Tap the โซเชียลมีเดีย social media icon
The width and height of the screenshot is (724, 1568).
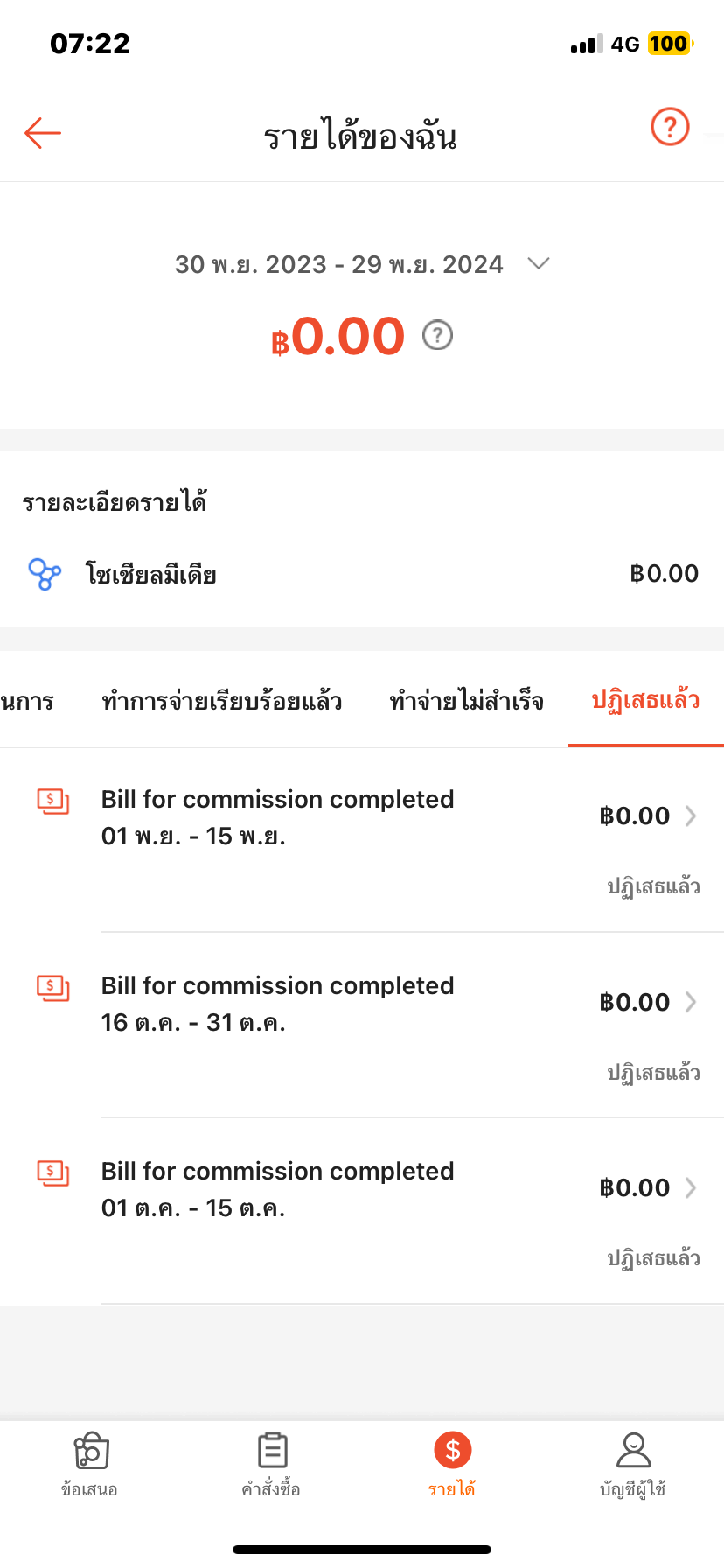(45, 575)
